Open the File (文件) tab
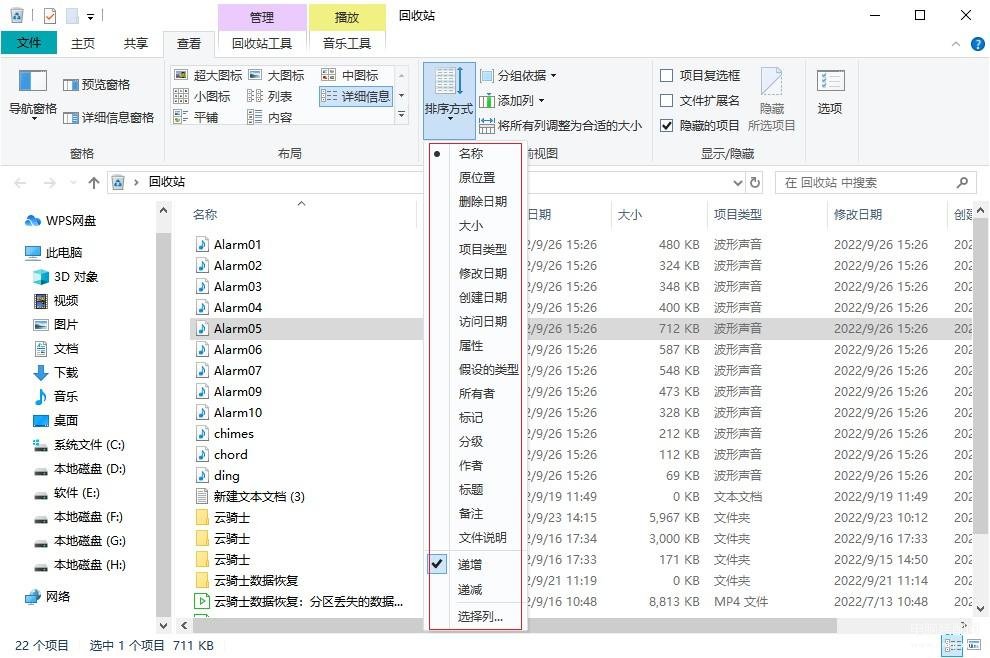The height and width of the screenshot is (658, 990). tap(29, 42)
